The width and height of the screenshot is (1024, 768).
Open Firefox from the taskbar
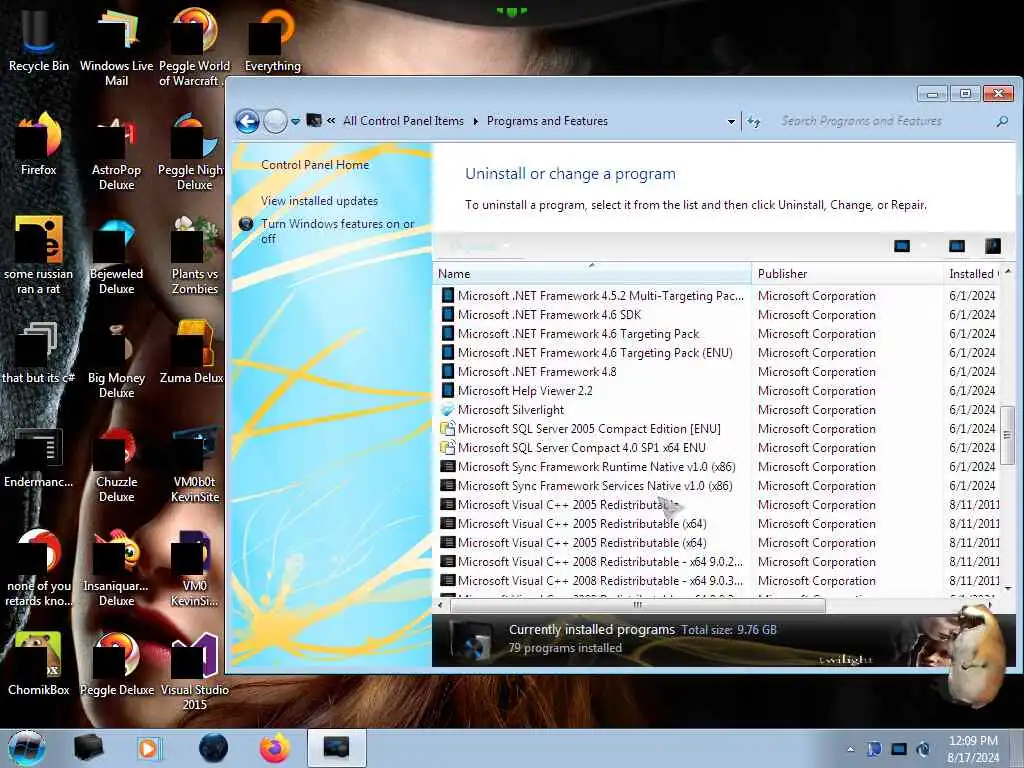(x=274, y=748)
